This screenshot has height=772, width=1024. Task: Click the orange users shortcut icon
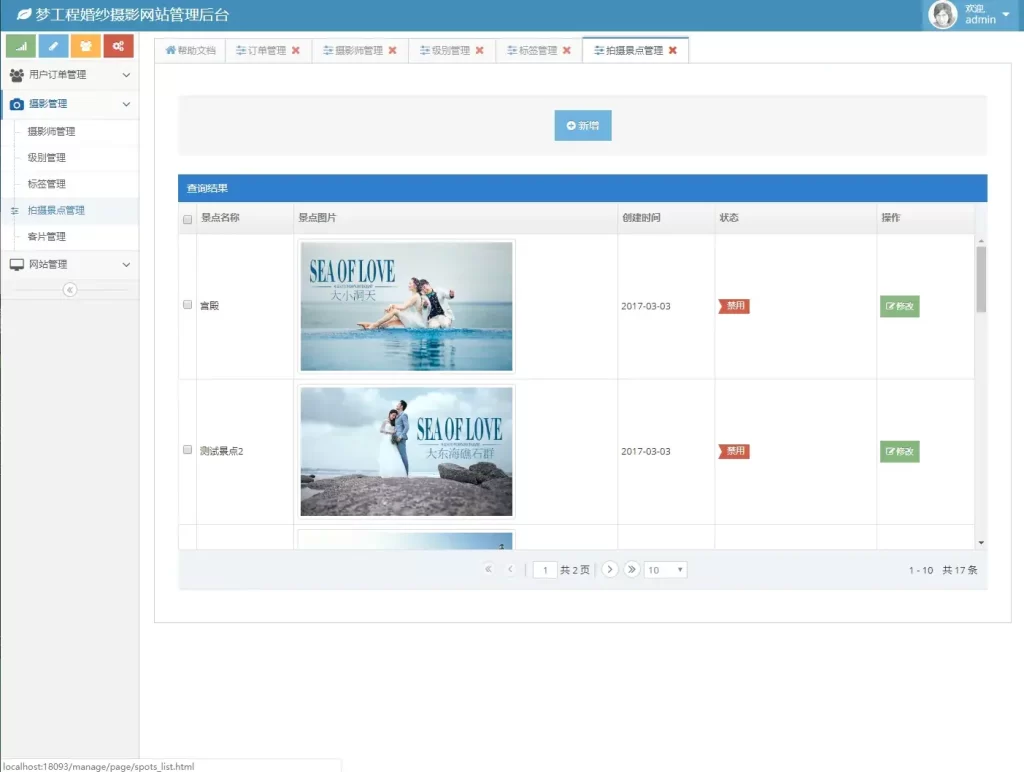(86, 46)
